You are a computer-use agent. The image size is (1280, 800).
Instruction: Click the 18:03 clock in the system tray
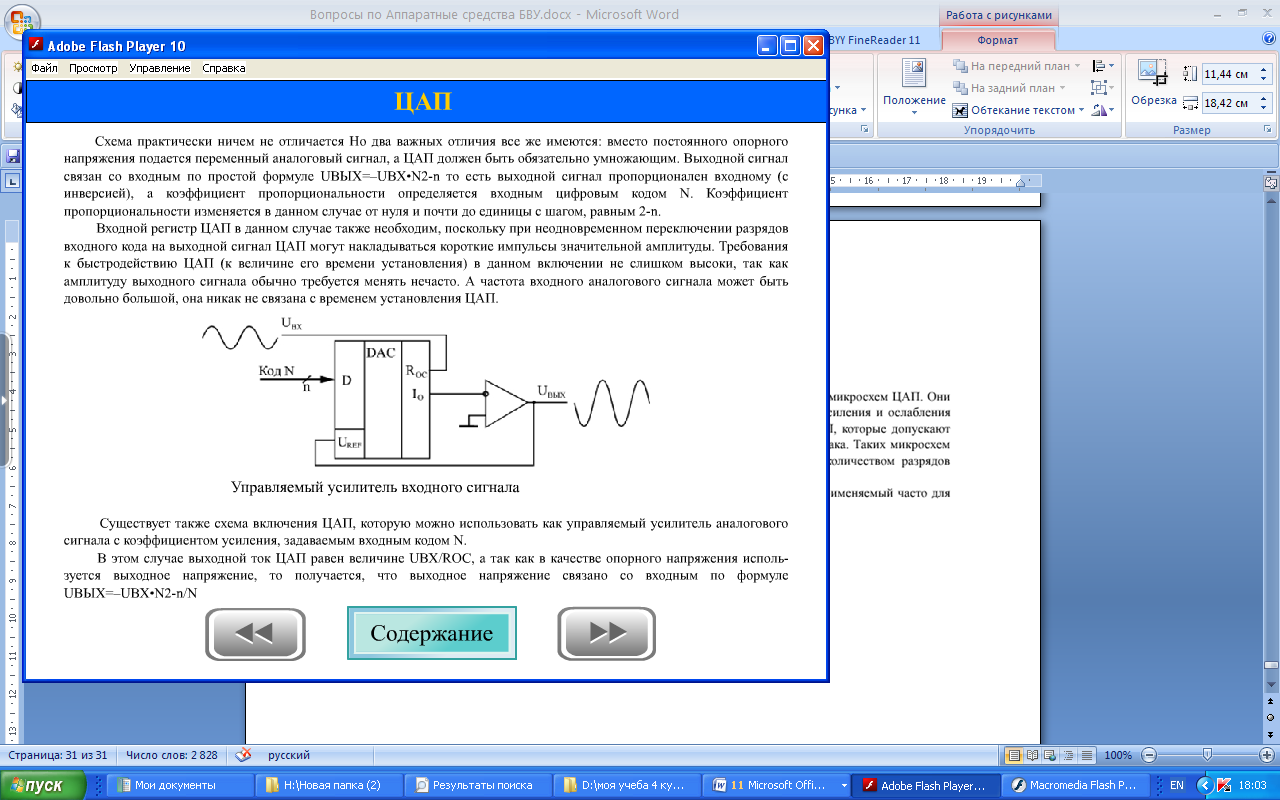[x=1253, y=786]
